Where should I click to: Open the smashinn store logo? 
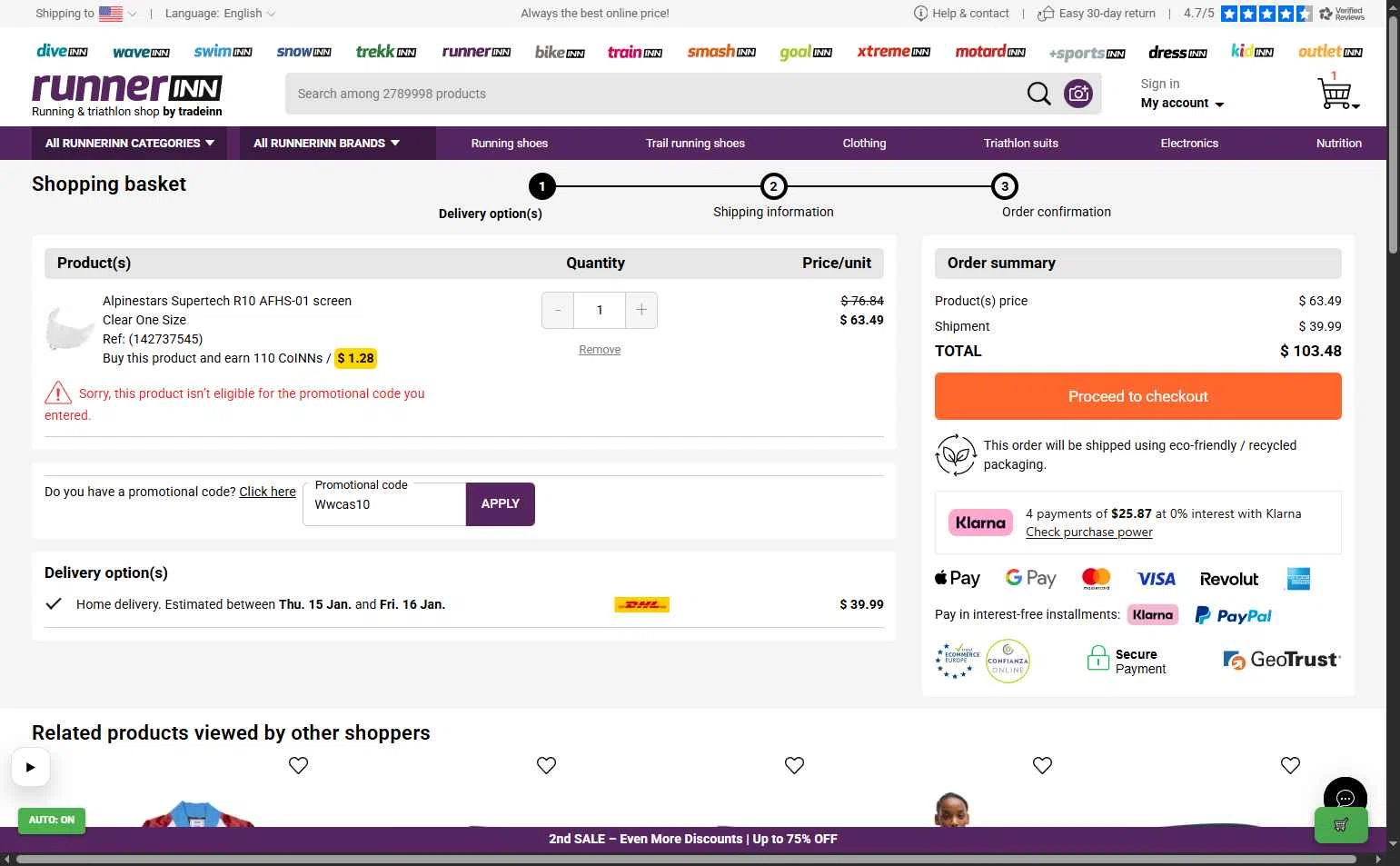click(x=721, y=52)
